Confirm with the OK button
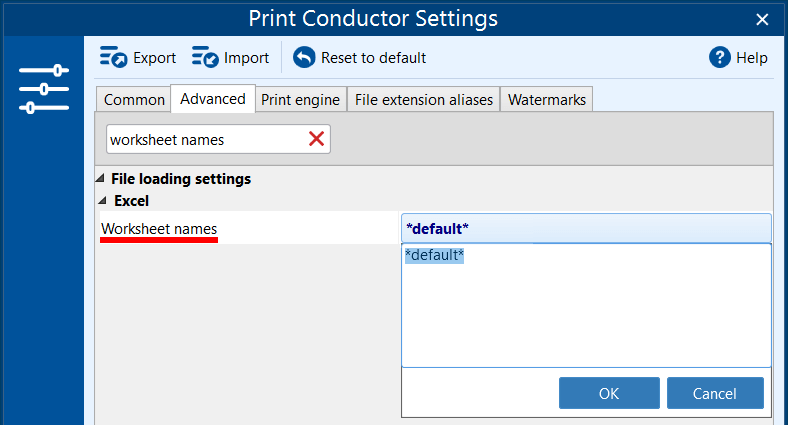 coord(609,393)
